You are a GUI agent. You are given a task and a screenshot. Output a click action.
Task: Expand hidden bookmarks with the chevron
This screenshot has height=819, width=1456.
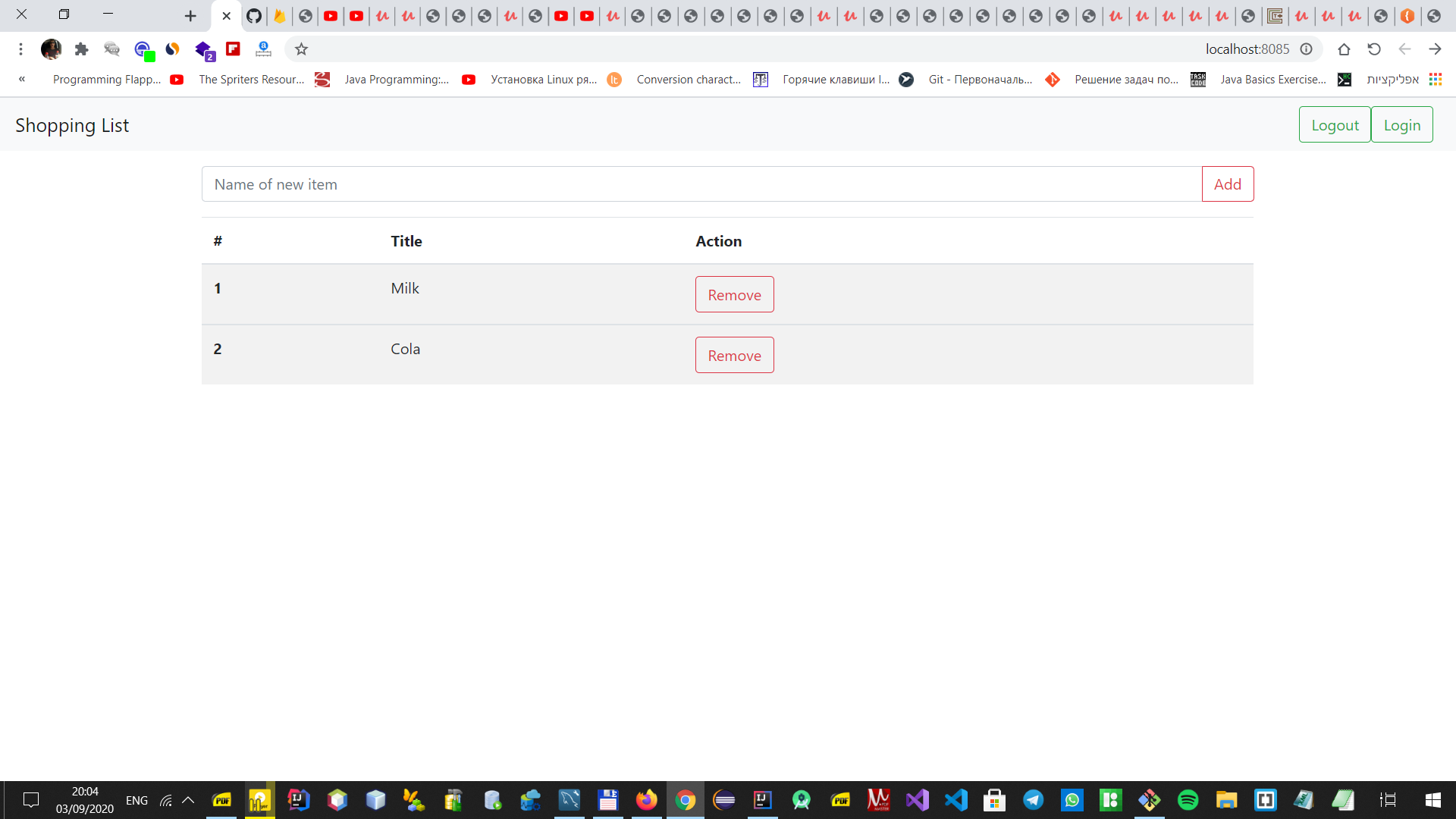click(21, 79)
